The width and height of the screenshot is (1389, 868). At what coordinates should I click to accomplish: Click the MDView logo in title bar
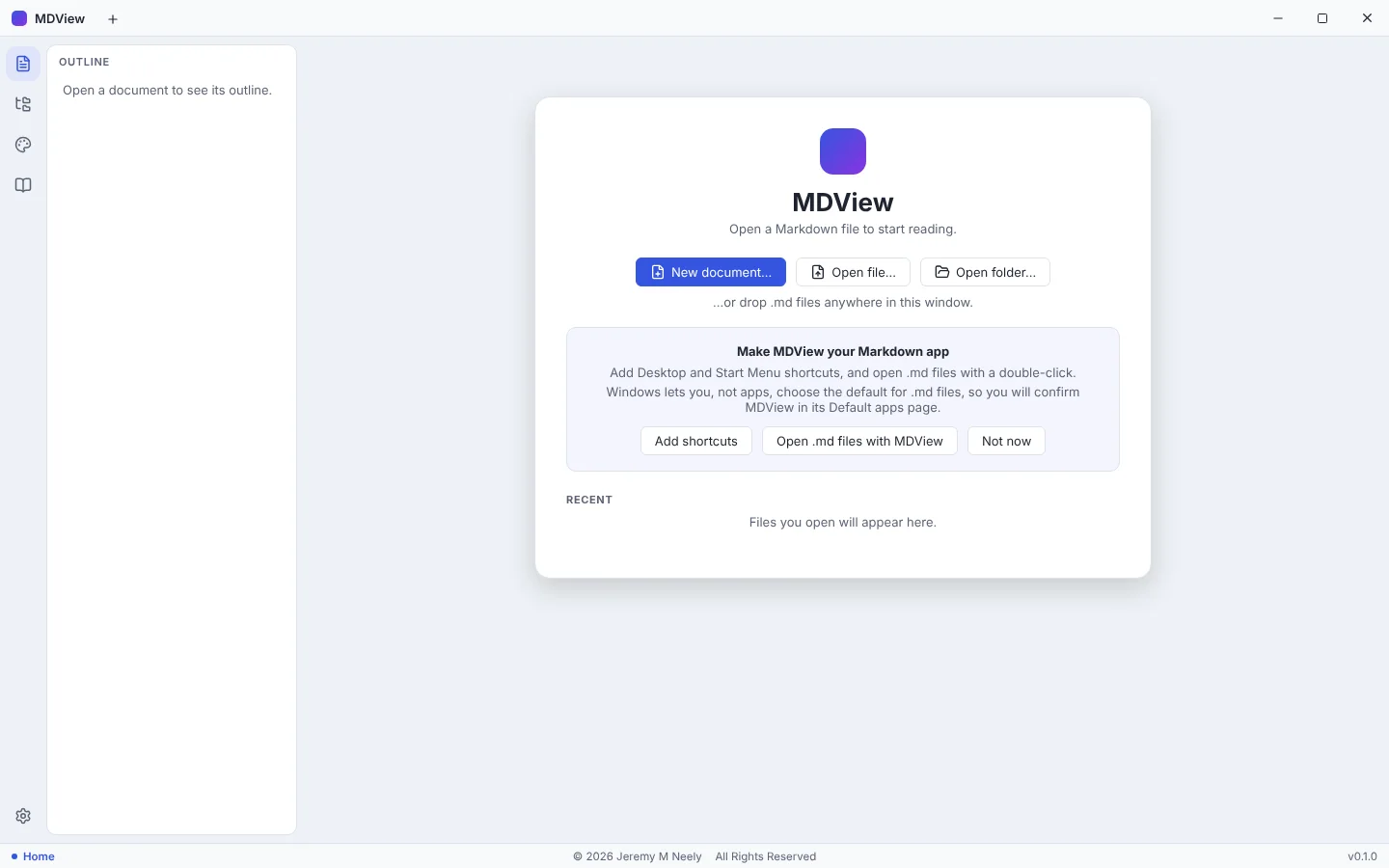coord(19,18)
